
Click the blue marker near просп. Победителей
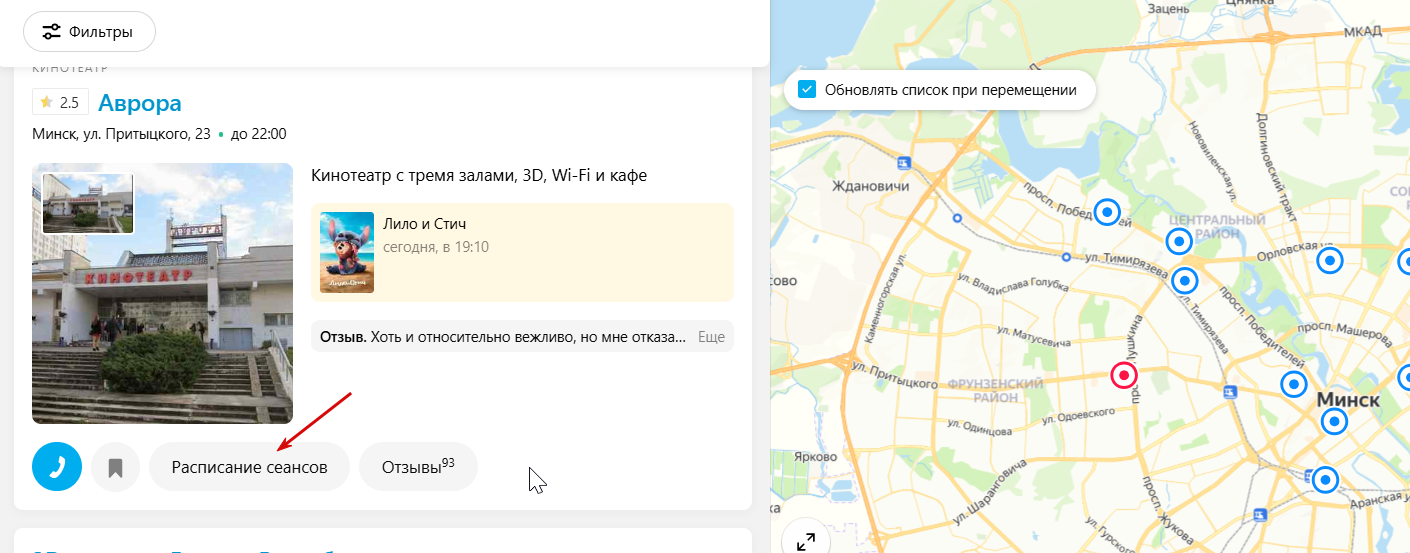coord(1107,212)
